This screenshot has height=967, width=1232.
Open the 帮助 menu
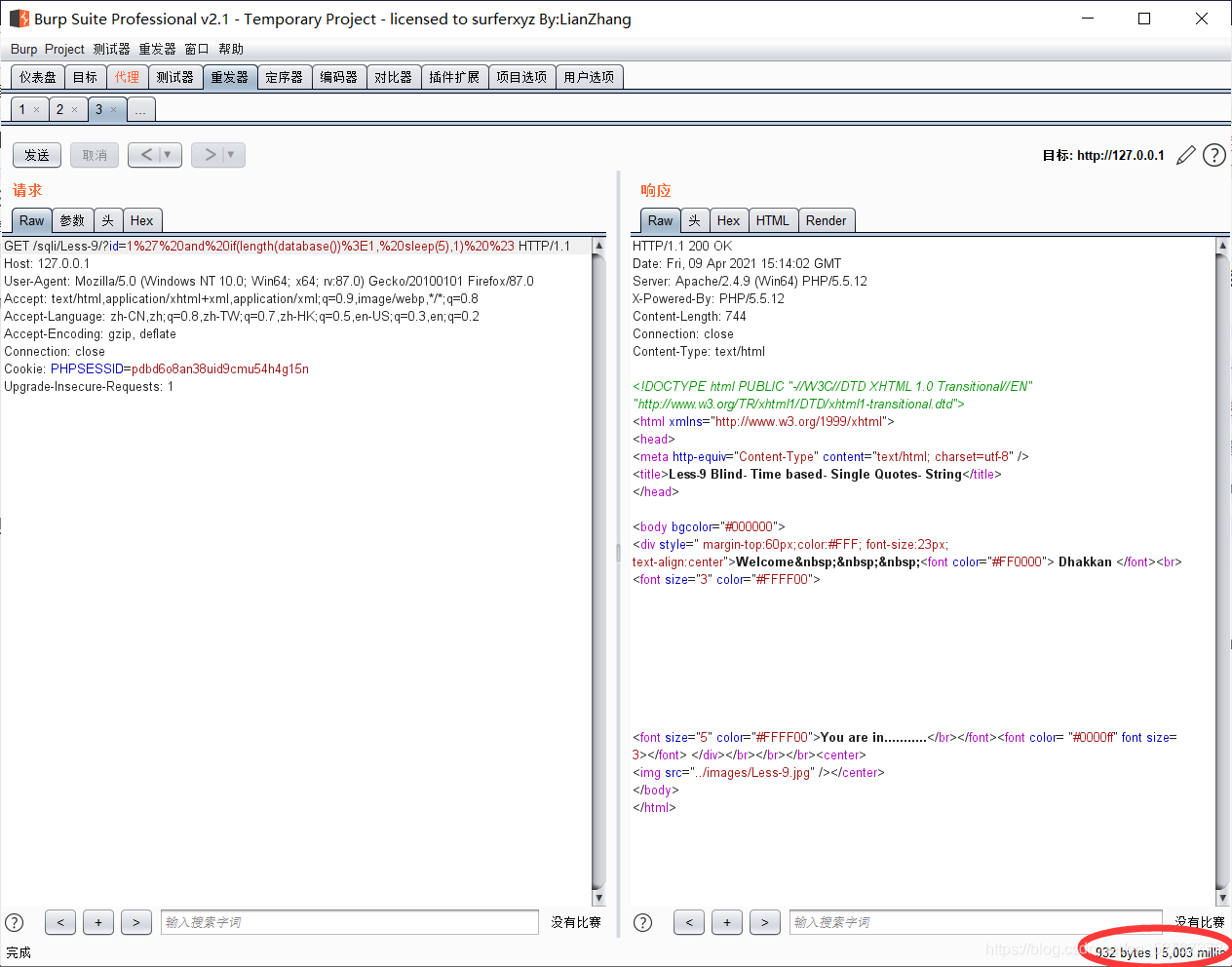point(231,49)
